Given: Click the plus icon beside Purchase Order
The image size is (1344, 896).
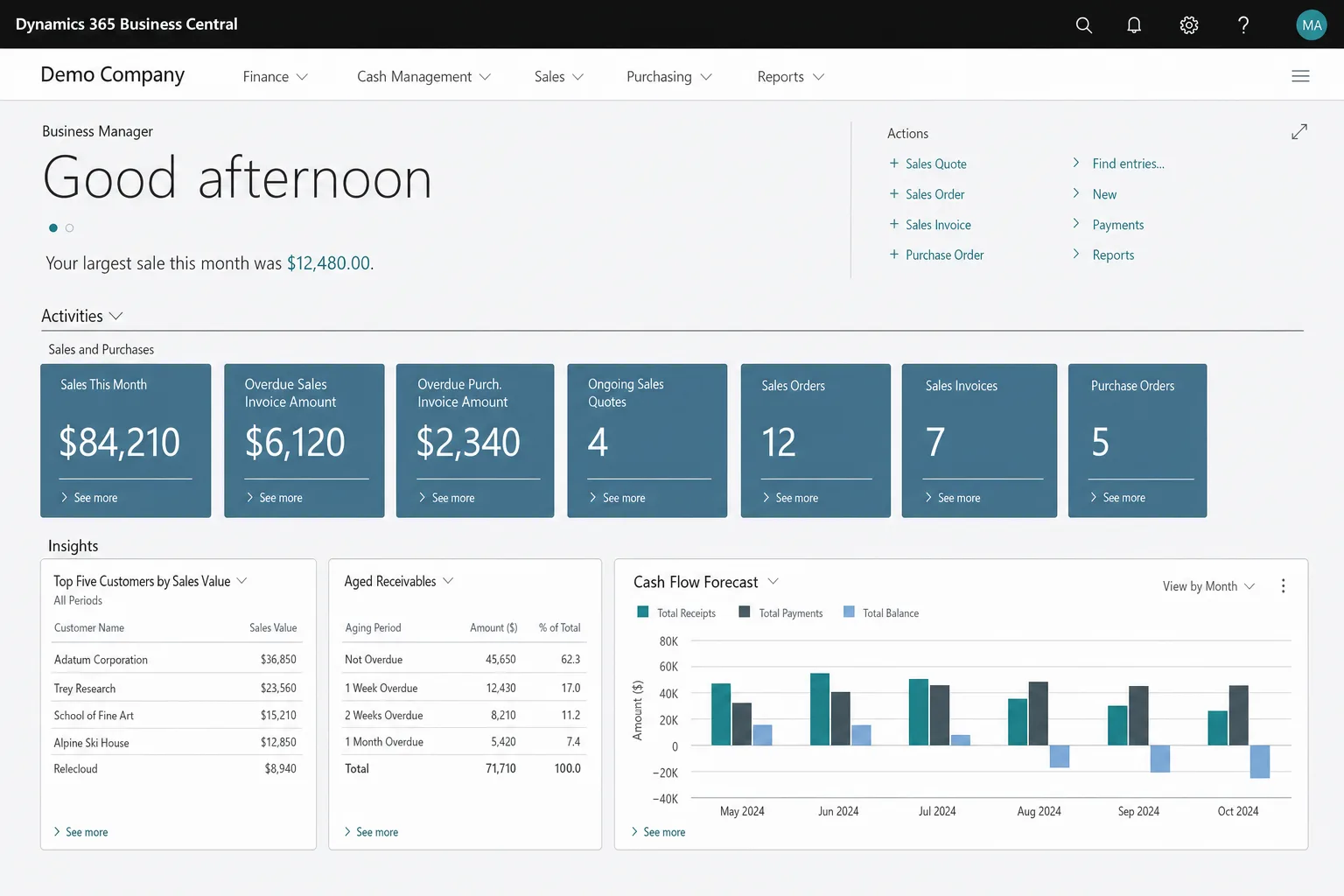Looking at the screenshot, I should tap(894, 254).
